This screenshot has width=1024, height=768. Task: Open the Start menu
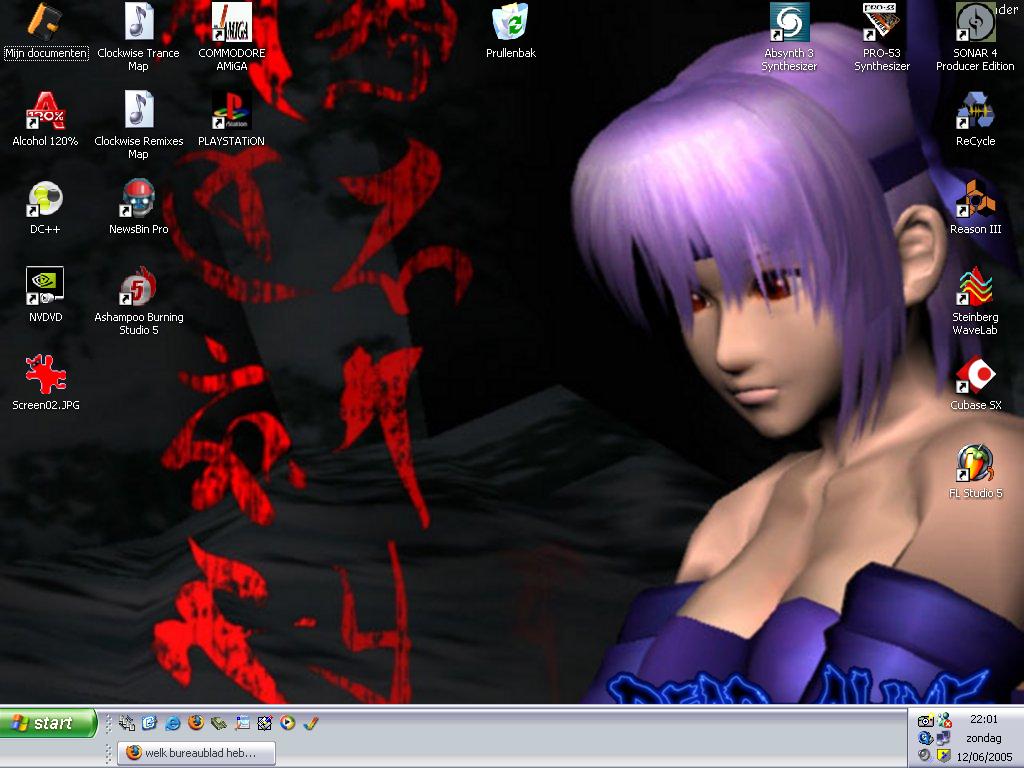click(x=48, y=723)
